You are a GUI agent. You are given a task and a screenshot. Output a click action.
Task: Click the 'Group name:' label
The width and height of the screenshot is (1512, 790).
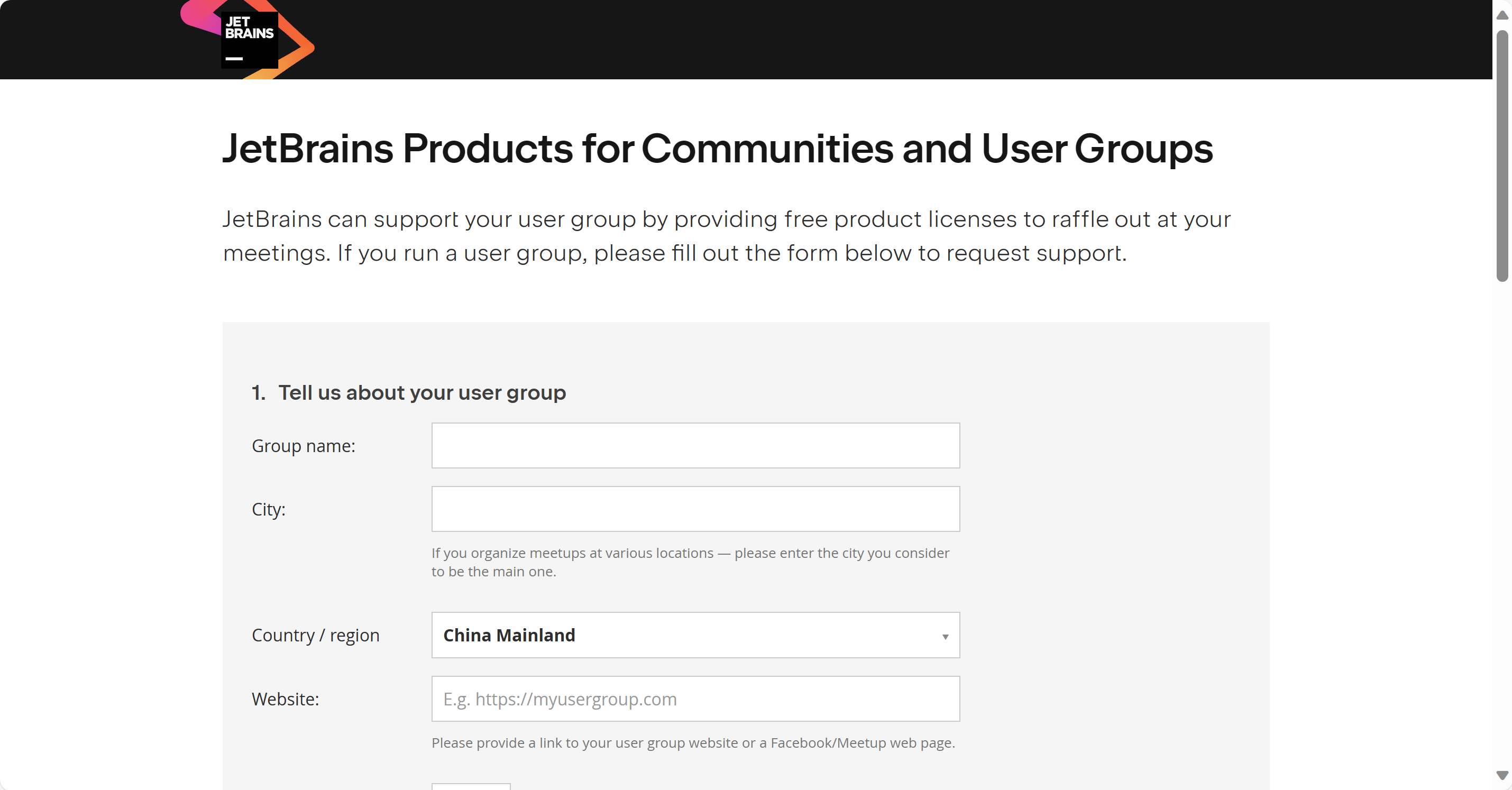(x=304, y=446)
